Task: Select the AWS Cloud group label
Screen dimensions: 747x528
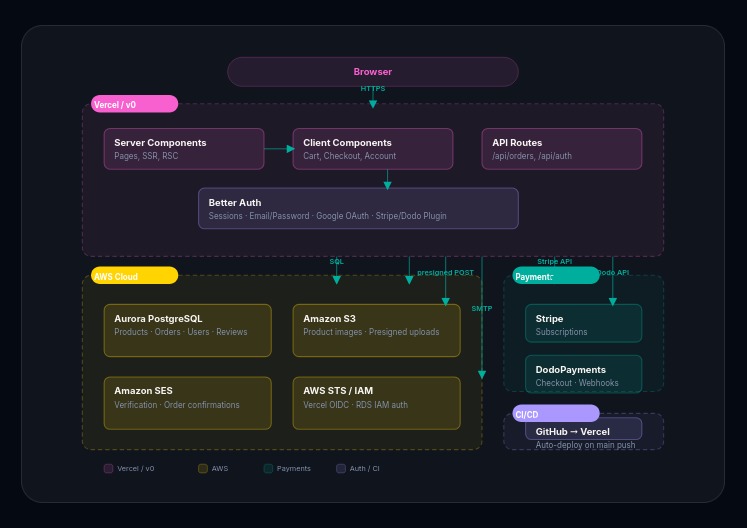Action: click(x=134, y=275)
